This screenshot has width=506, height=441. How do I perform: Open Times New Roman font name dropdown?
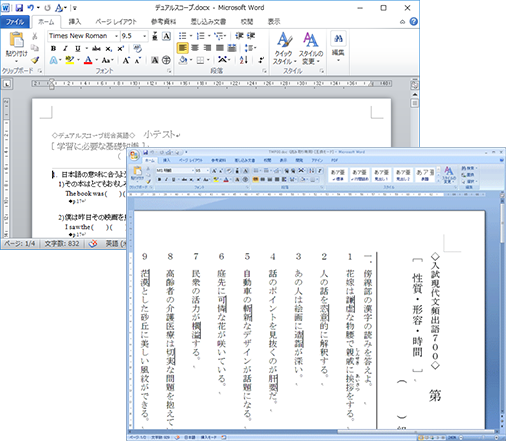pyautogui.click(x=116, y=36)
